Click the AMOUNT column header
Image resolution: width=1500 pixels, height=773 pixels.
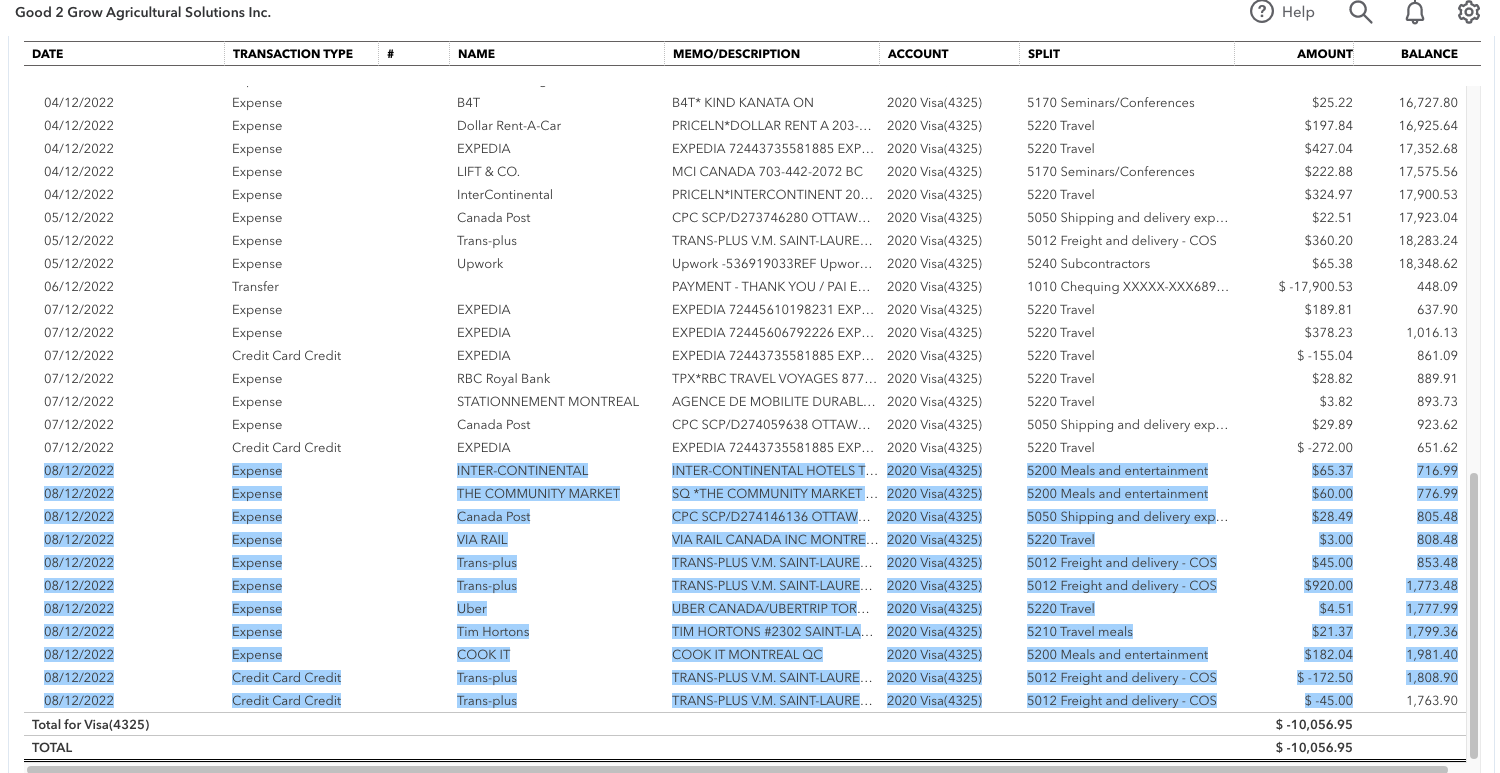[x=1325, y=54]
